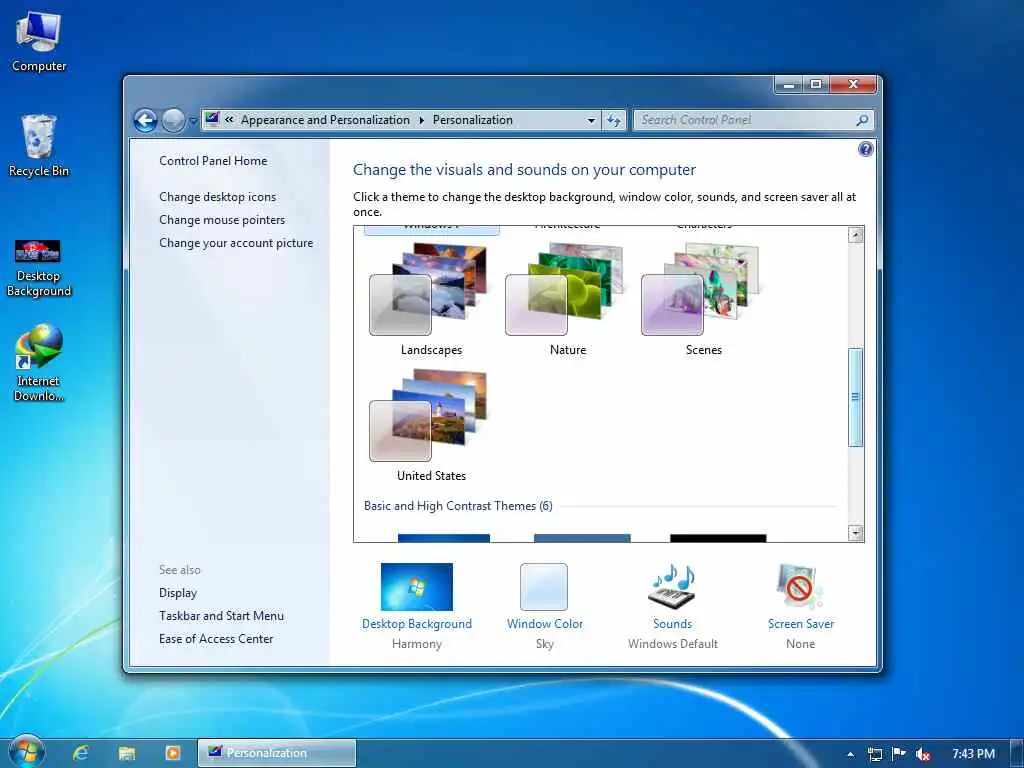The width and height of the screenshot is (1024, 768).
Task: Click the Forward navigation arrow button
Action: (173, 120)
